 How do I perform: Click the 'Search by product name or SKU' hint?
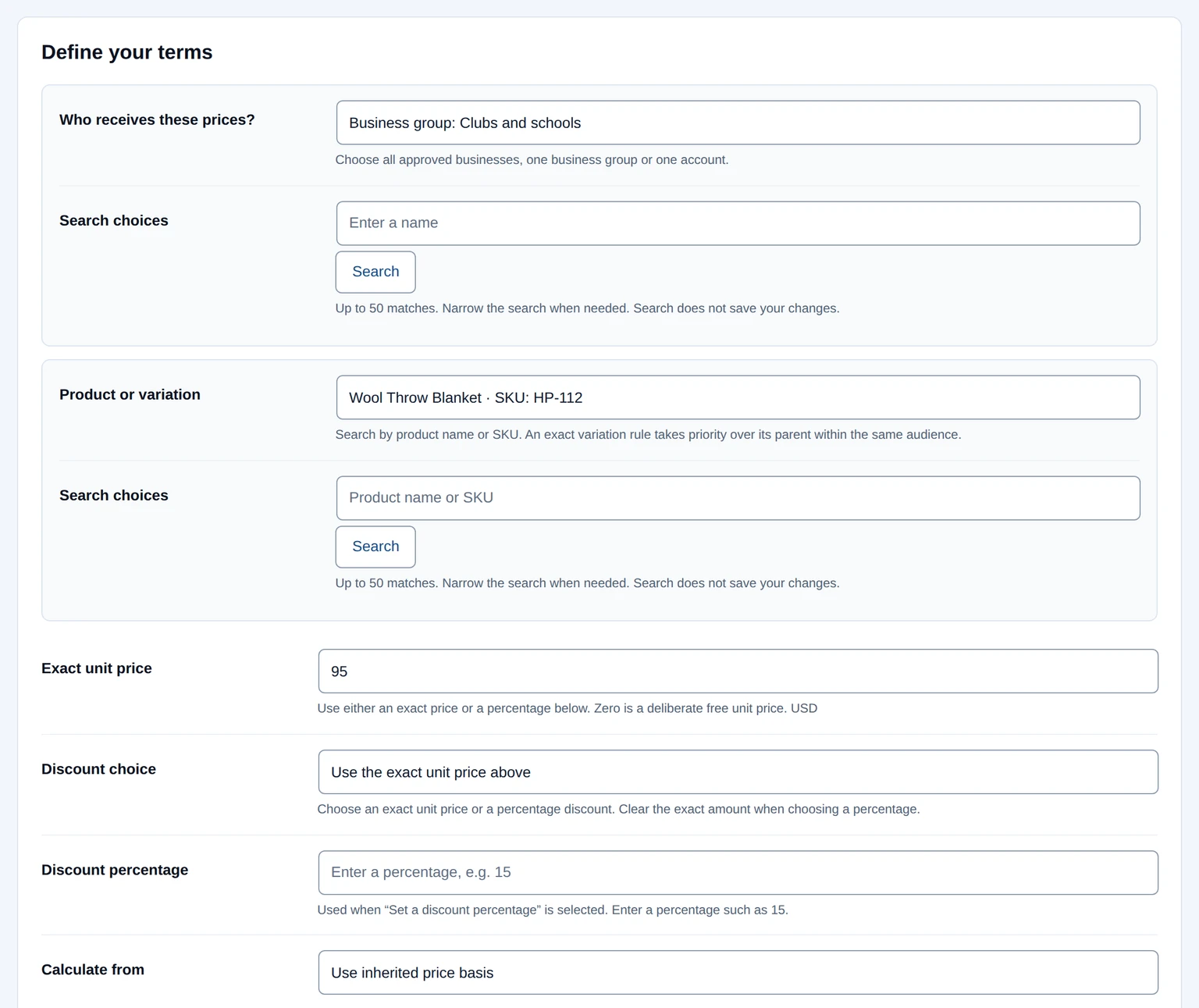pyautogui.click(x=648, y=435)
